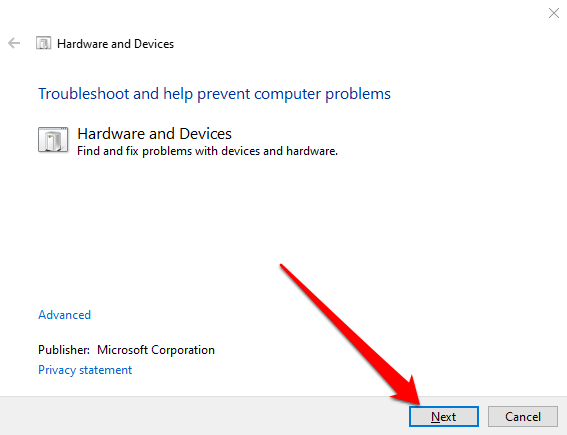Click the "Microsoft Corporation" publisher name
This screenshot has height=435, width=567.
pyautogui.click(x=156, y=350)
